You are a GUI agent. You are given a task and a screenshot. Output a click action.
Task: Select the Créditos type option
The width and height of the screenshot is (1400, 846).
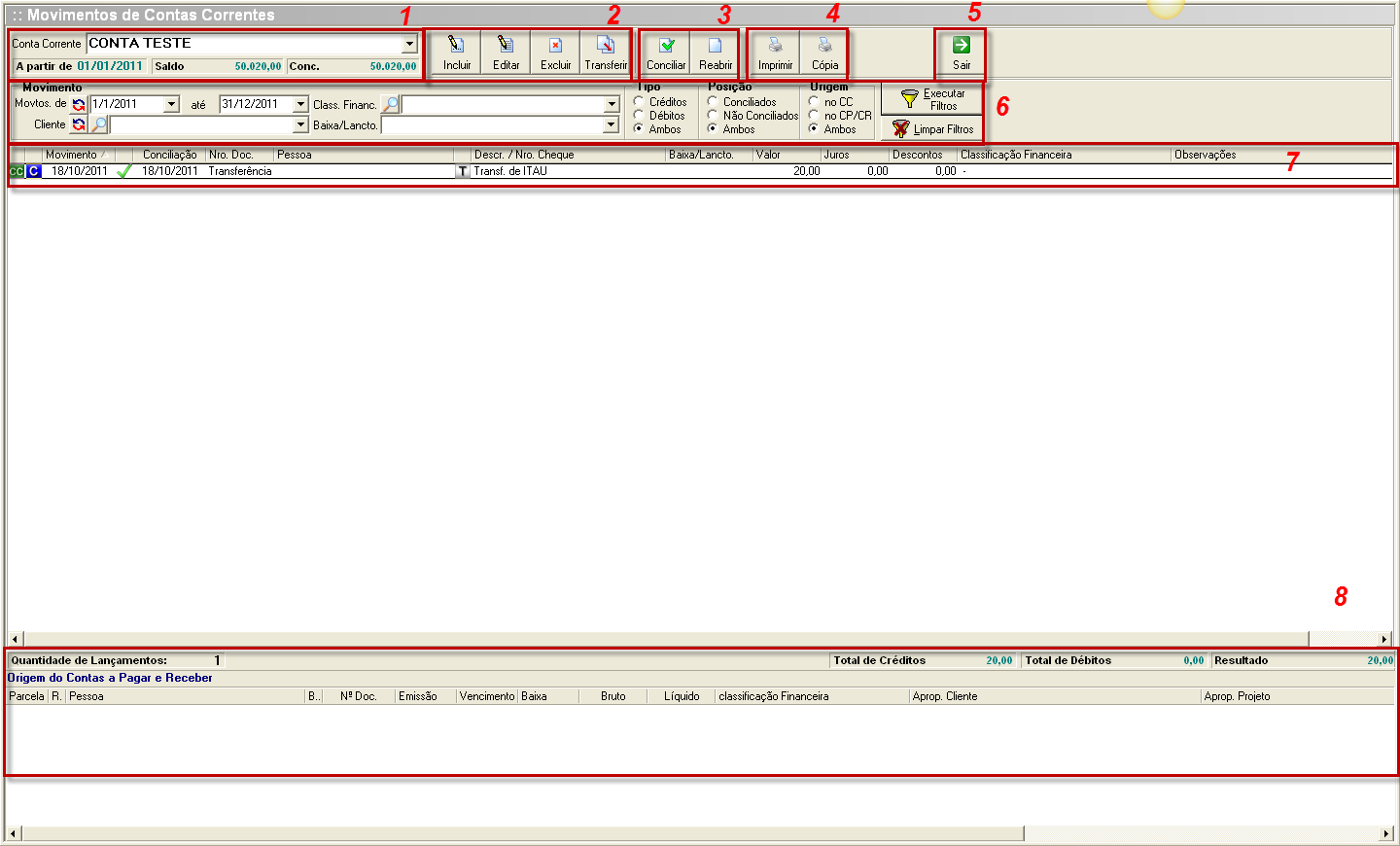[639, 102]
